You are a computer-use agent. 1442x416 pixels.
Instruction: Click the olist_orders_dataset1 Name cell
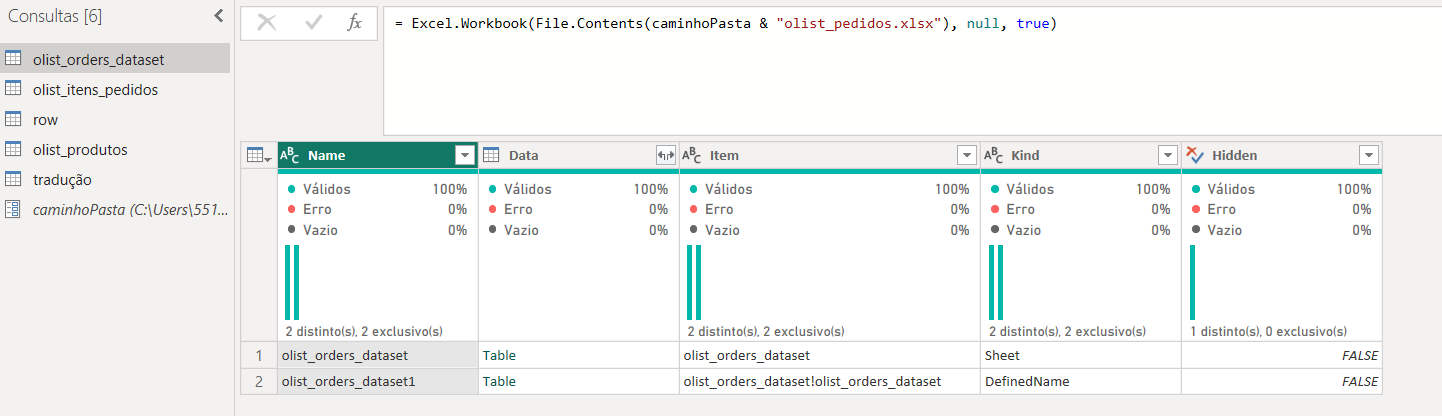pyautogui.click(x=377, y=381)
